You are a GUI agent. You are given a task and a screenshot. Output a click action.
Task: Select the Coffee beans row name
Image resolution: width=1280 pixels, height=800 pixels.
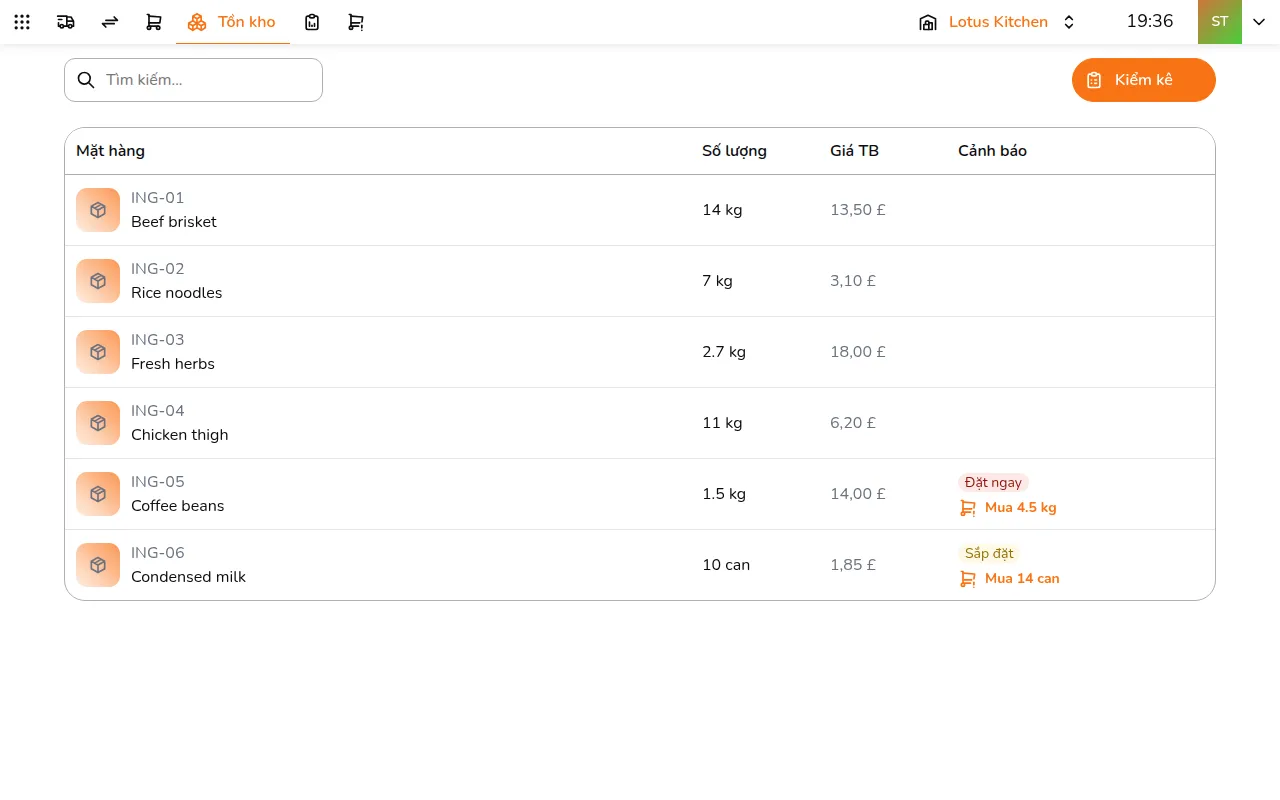(x=178, y=506)
